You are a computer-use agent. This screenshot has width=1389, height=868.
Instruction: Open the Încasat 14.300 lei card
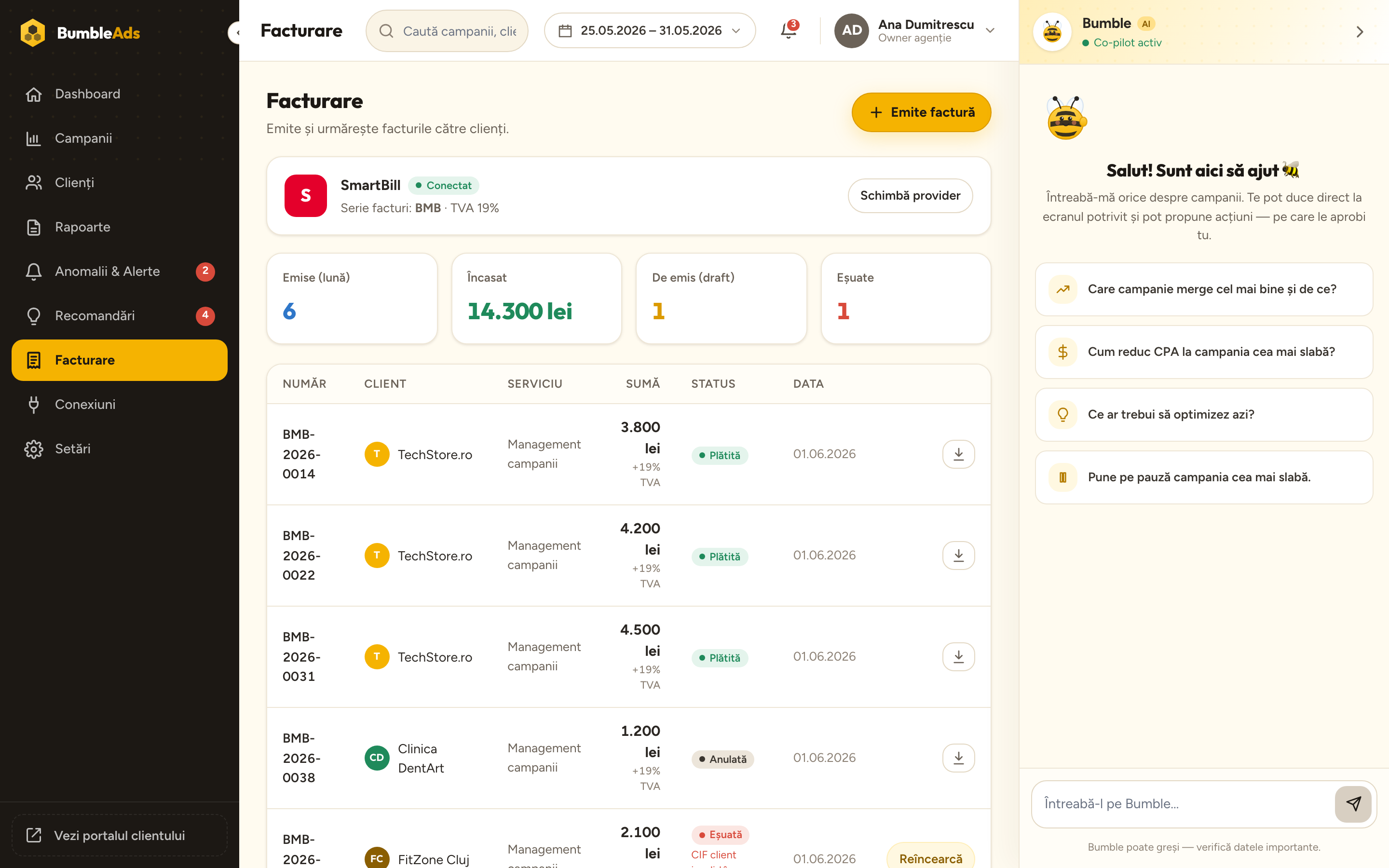pyautogui.click(x=537, y=298)
